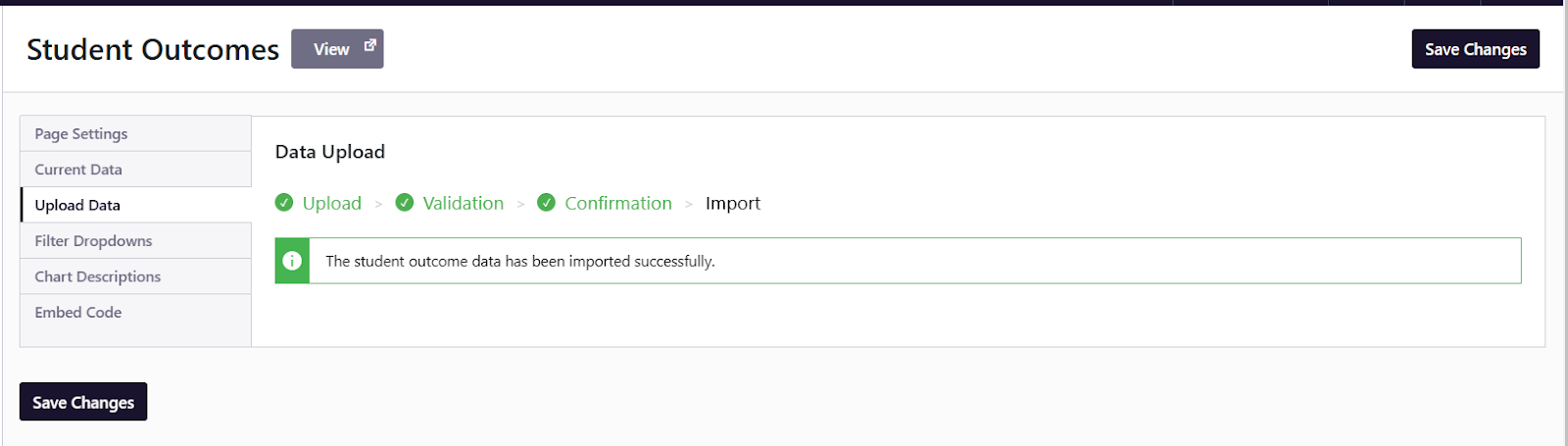Click the info icon in success alert
This screenshot has width=1568, height=446.
292,261
